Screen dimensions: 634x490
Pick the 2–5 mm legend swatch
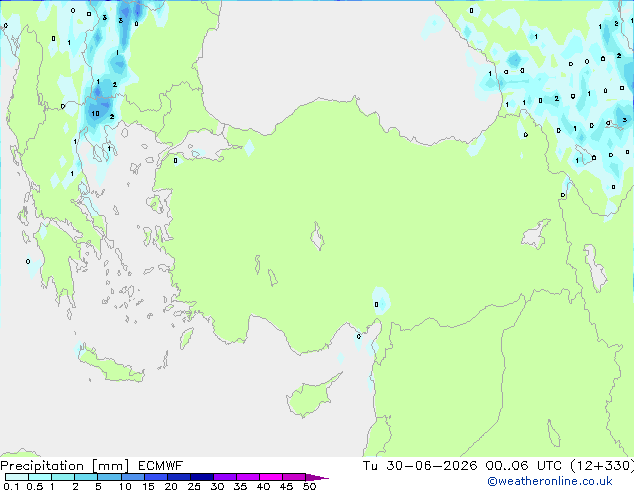[86, 477]
